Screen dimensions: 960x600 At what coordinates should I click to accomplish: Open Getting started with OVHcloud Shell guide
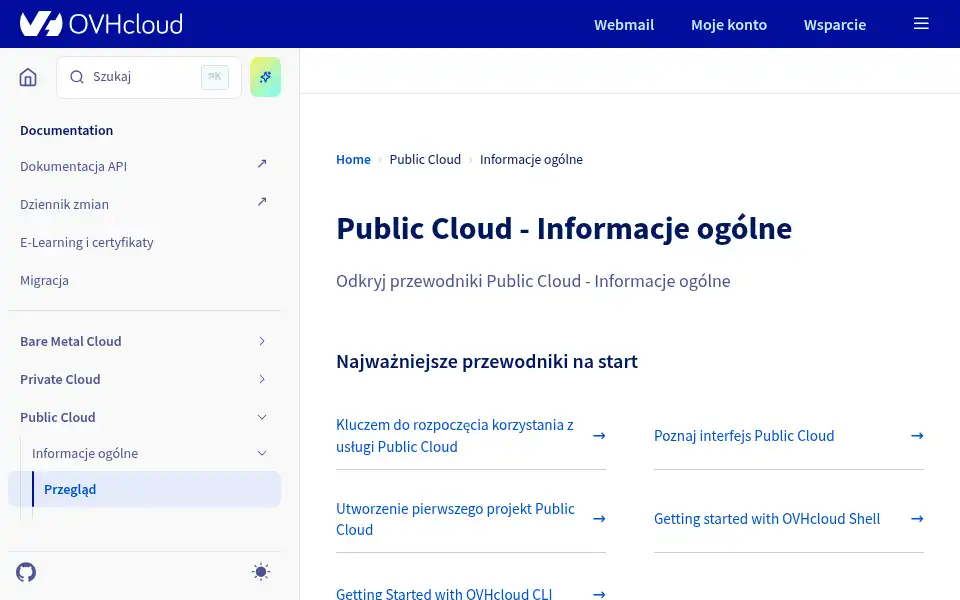pos(767,519)
